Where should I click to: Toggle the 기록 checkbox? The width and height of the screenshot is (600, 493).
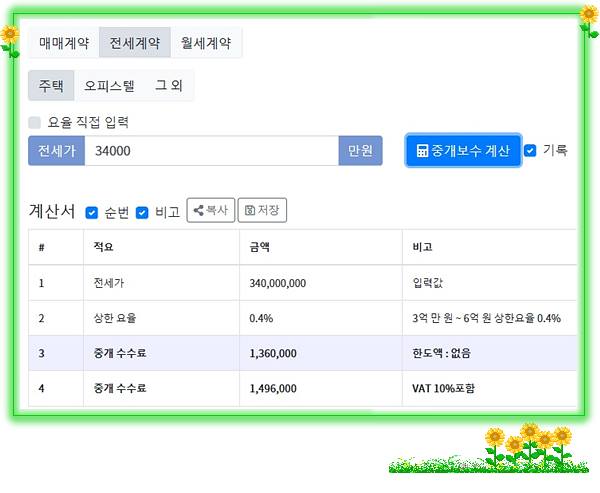click(x=530, y=150)
